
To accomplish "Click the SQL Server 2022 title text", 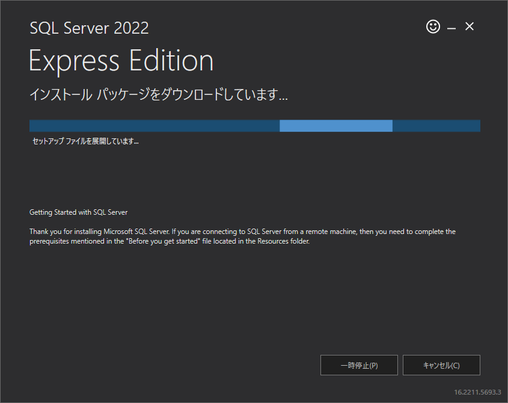I will 89,28.
